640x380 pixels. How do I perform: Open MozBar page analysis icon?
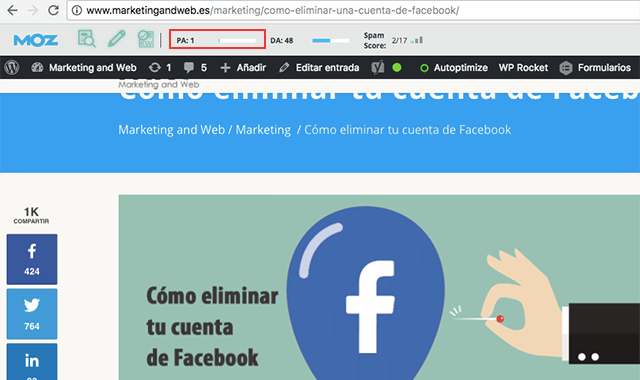click(x=87, y=39)
